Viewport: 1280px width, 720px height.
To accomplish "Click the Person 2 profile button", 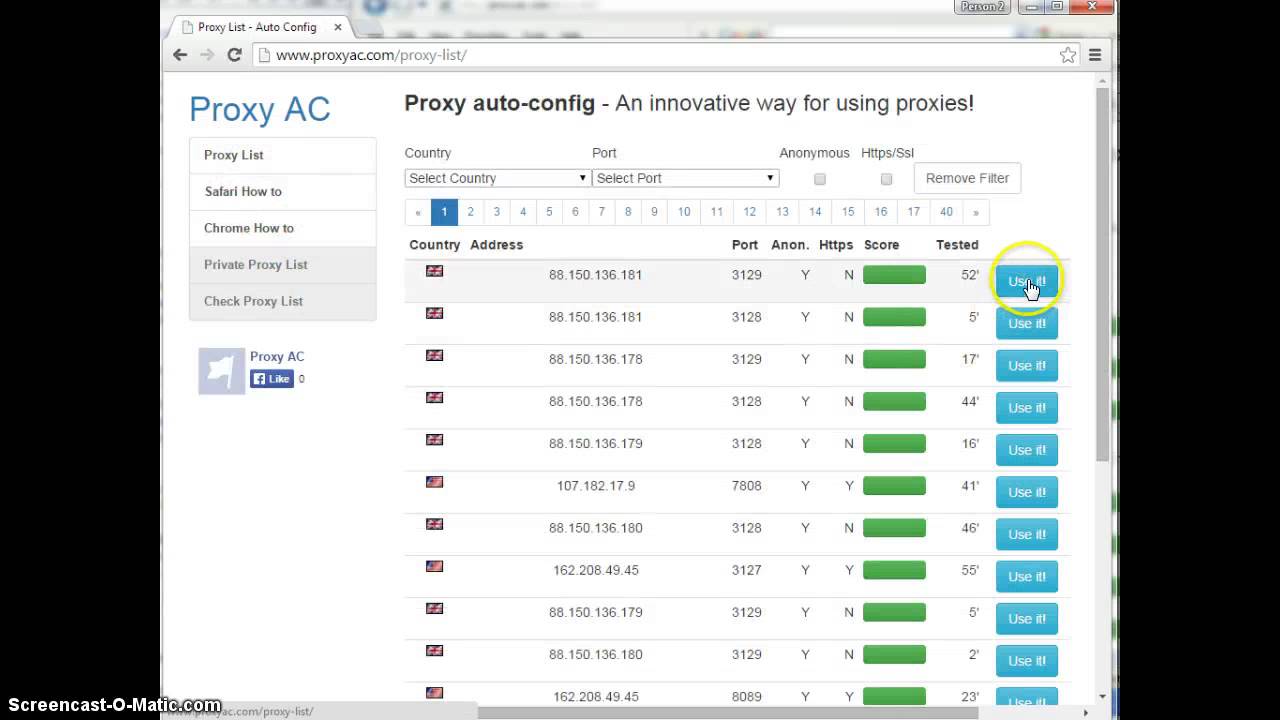I will click(x=981, y=7).
